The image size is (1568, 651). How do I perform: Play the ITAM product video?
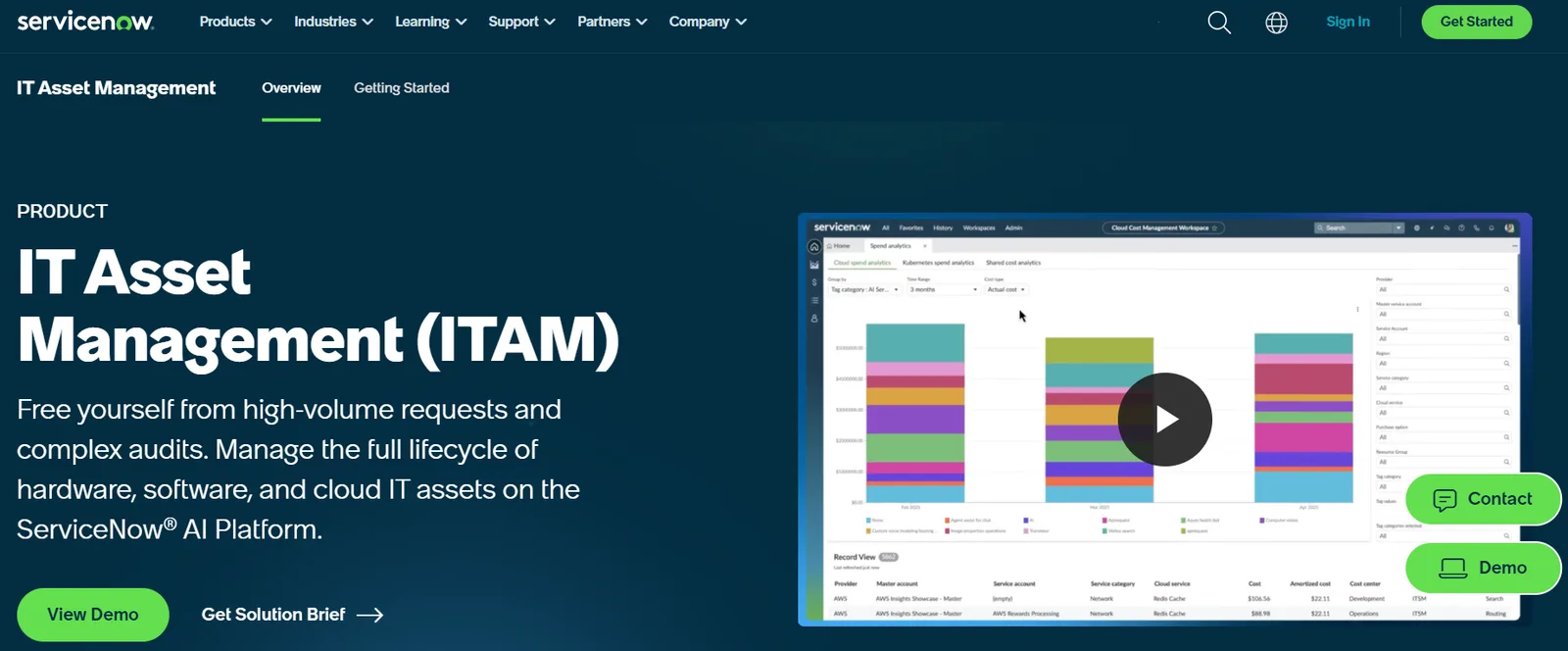1165,420
